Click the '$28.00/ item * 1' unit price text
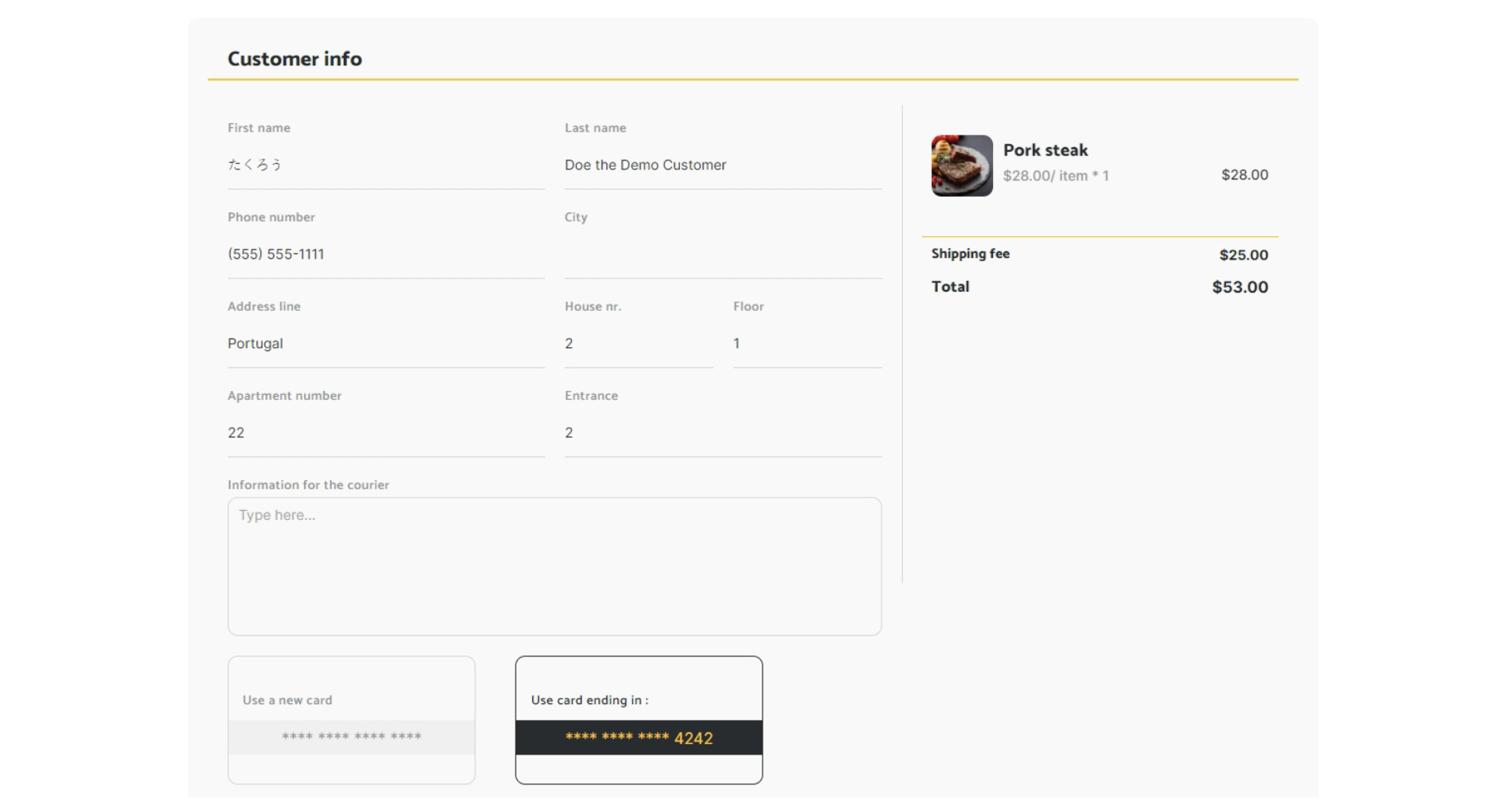The width and height of the screenshot is (1512, 805). point(1056,176)
